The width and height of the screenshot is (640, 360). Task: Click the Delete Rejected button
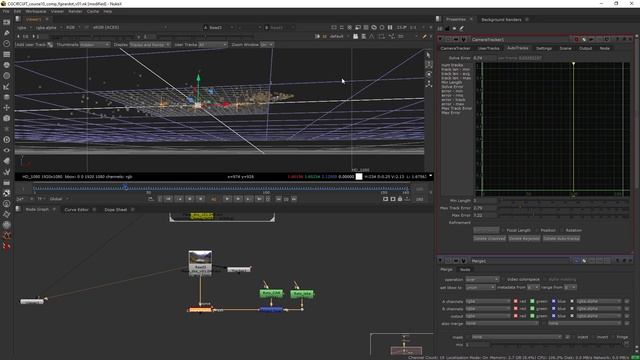pyautogui.click(x=524, y=238)
